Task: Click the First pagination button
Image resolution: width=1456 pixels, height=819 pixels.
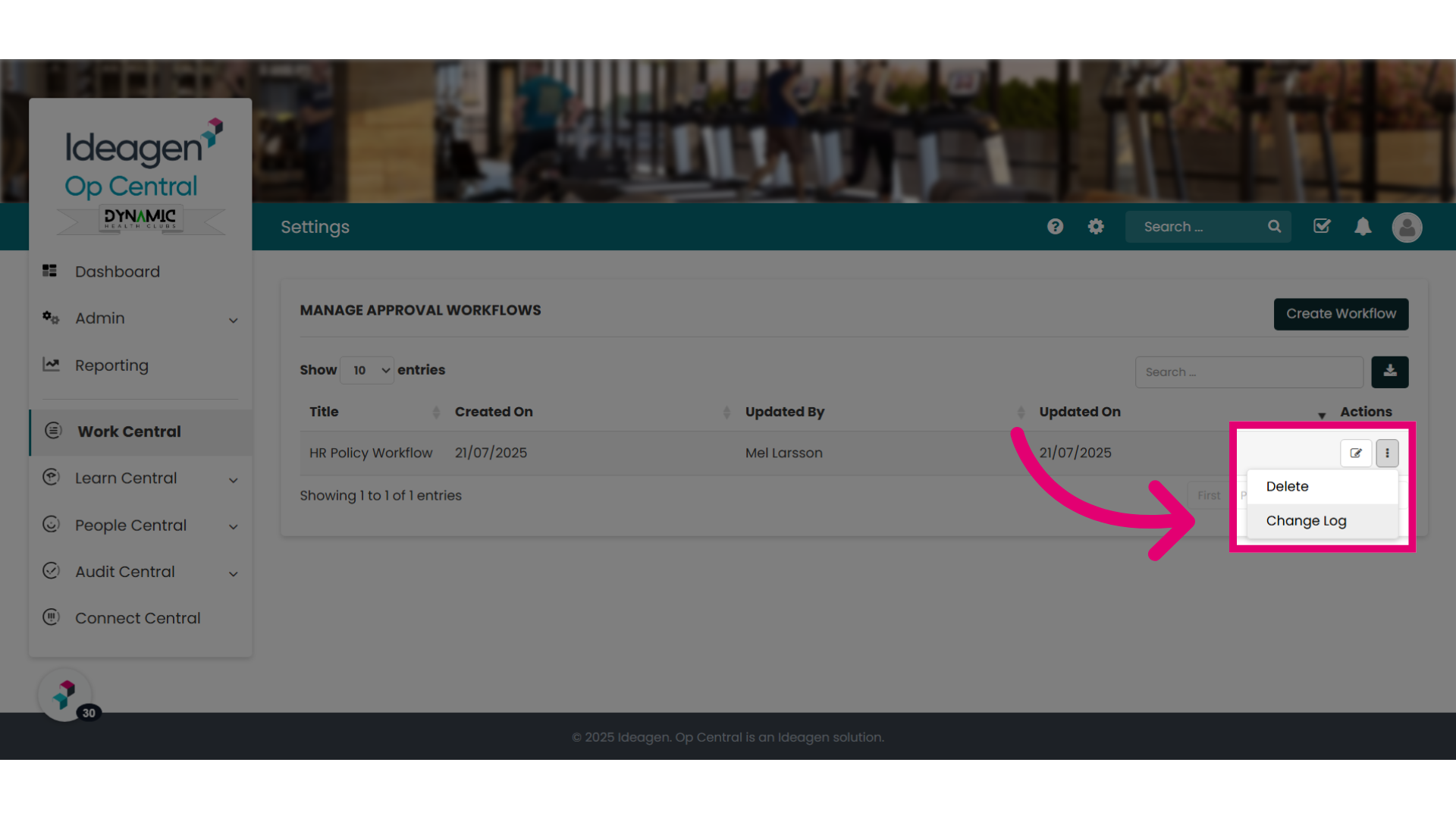Action: coord(1209,495)
